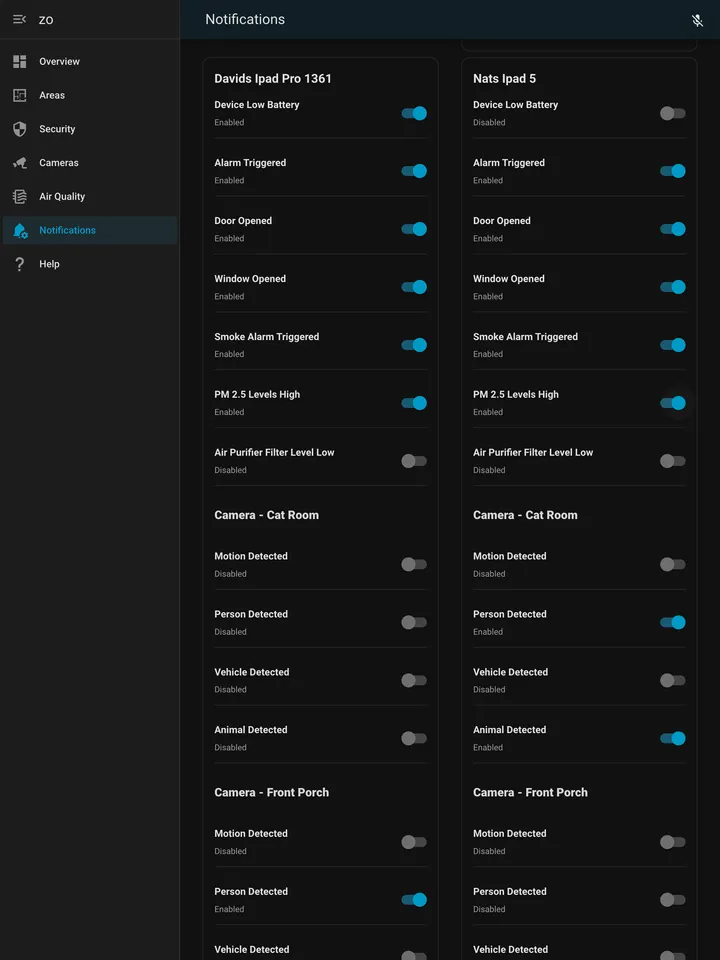720x960 pixels.
Task: Go to the Security section
Action: 90,129
